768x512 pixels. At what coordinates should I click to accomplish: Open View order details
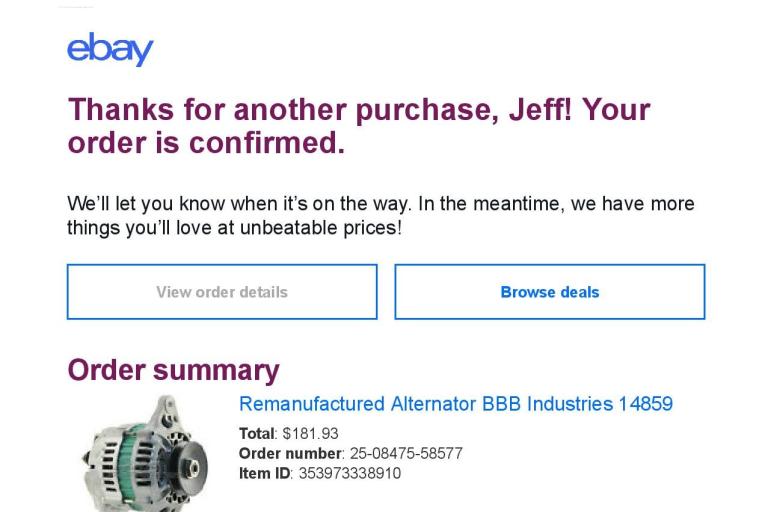point(222,292)
